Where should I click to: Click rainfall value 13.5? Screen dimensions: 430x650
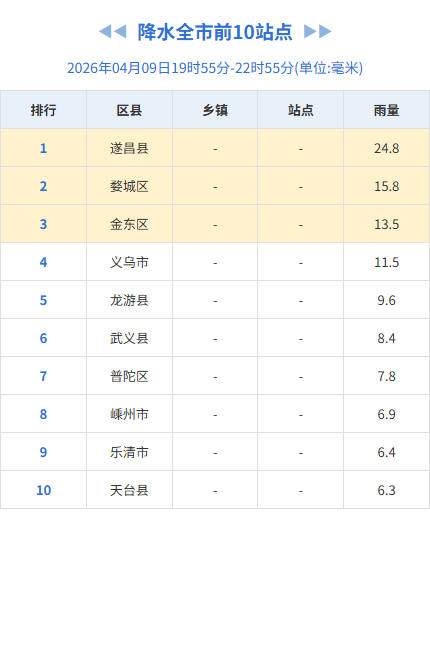point(386,224)
